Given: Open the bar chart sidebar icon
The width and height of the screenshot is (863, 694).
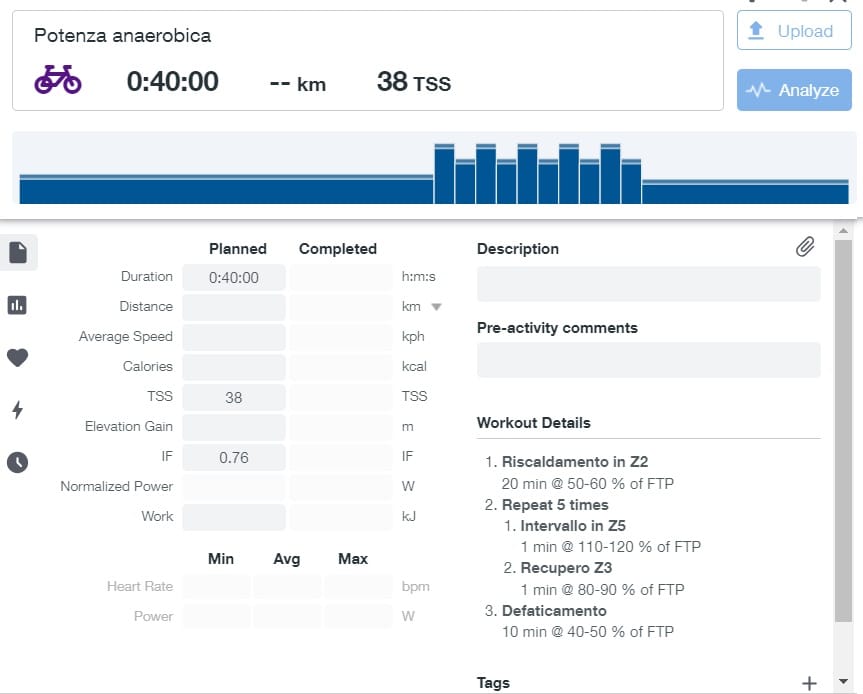Looking at the screenshot, I should [x=17, y=305].
